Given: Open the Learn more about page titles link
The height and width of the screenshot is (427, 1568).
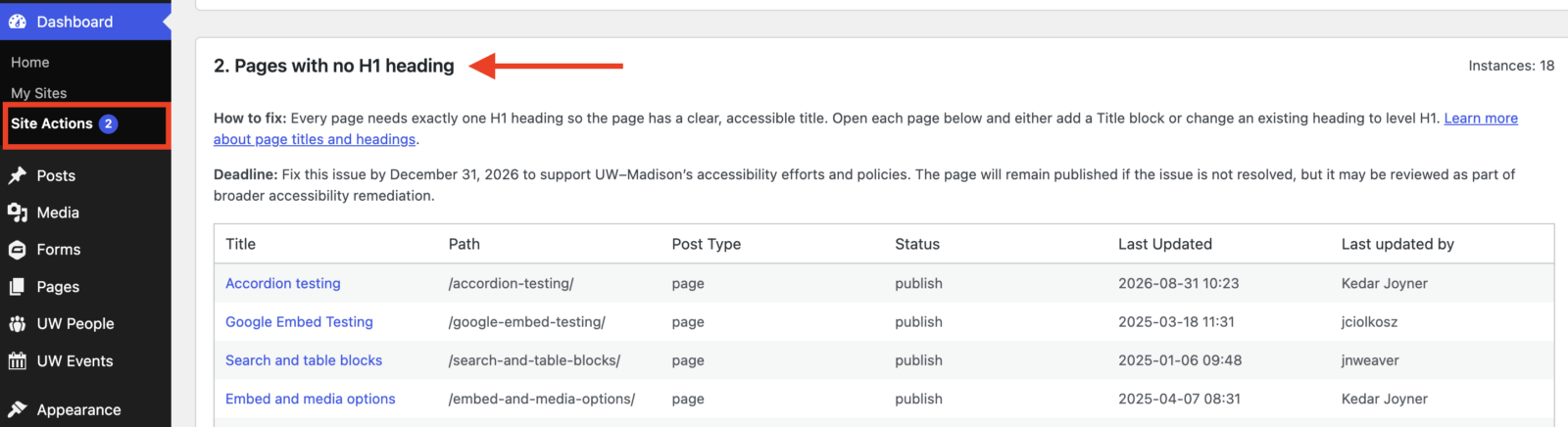Looking at the screenshot, I should click(1481, 118).
